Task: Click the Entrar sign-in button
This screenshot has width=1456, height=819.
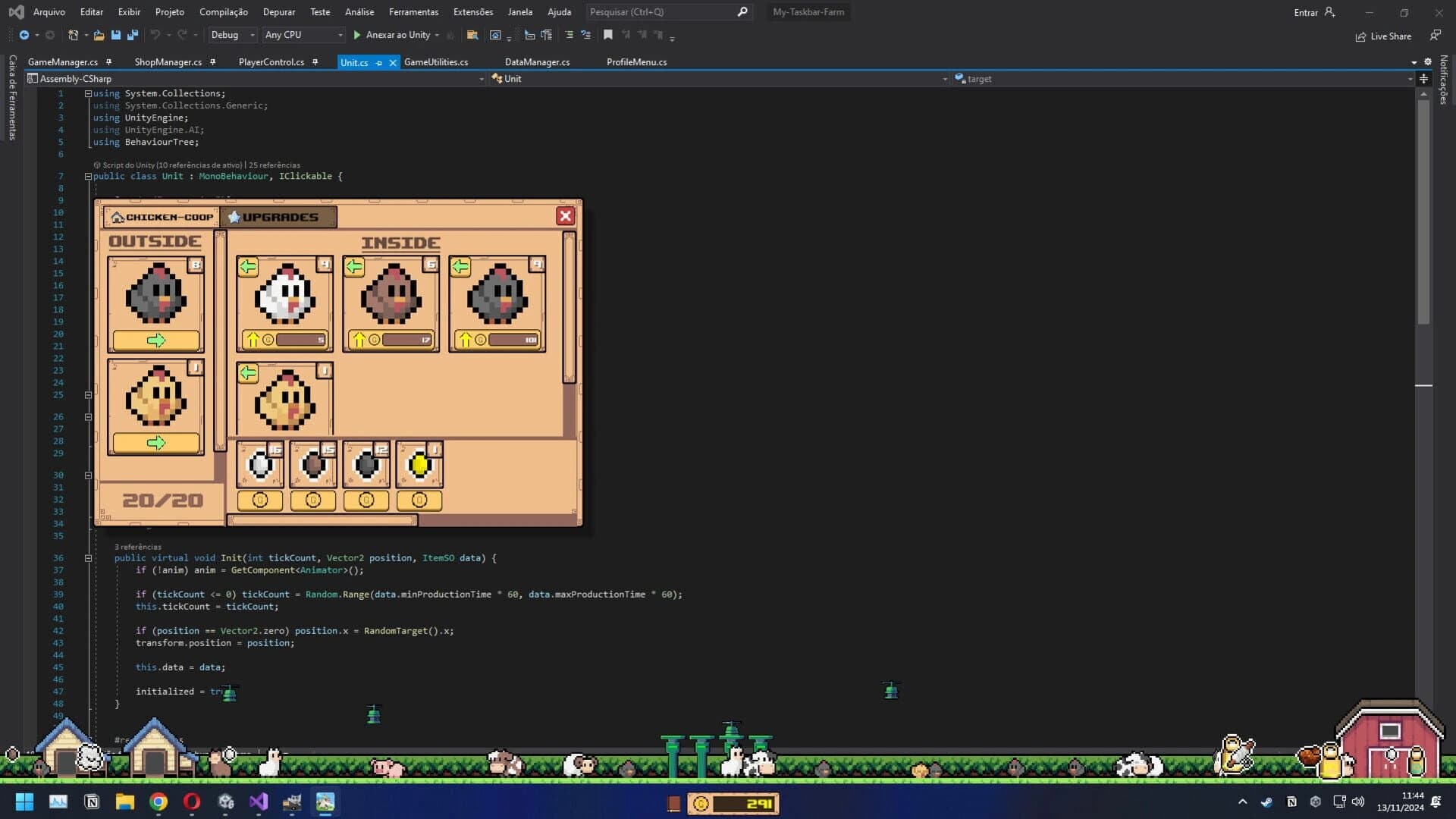Action: [x=1306, y=12]
